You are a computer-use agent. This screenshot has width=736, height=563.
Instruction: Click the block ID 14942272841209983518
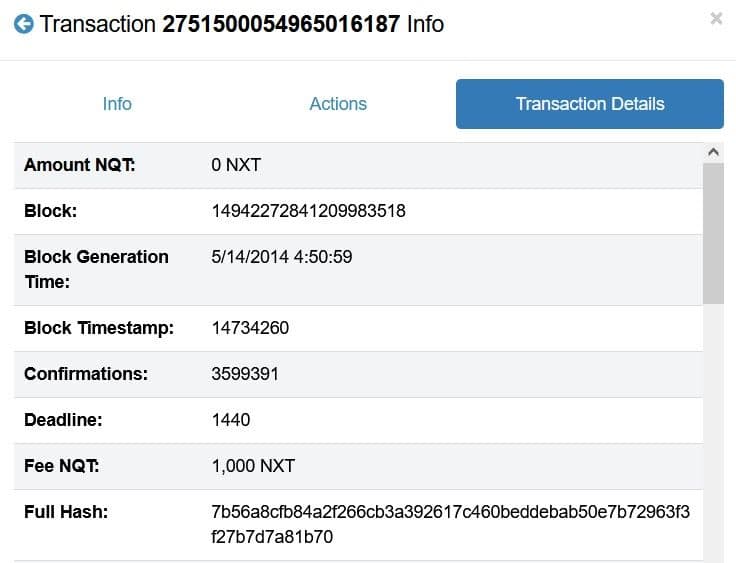(x=308, y=211)
